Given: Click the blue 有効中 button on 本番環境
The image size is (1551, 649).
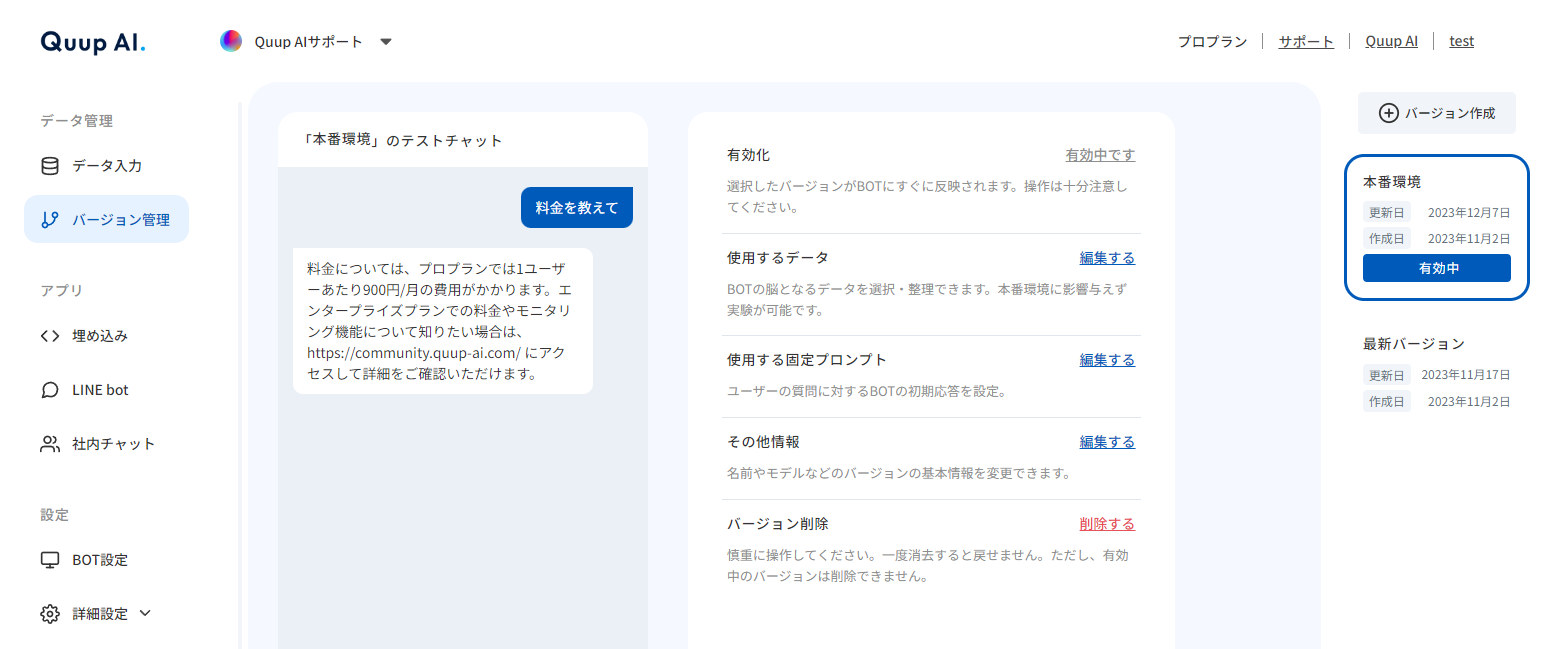Looking at the screenshot, I should 1436,268.
